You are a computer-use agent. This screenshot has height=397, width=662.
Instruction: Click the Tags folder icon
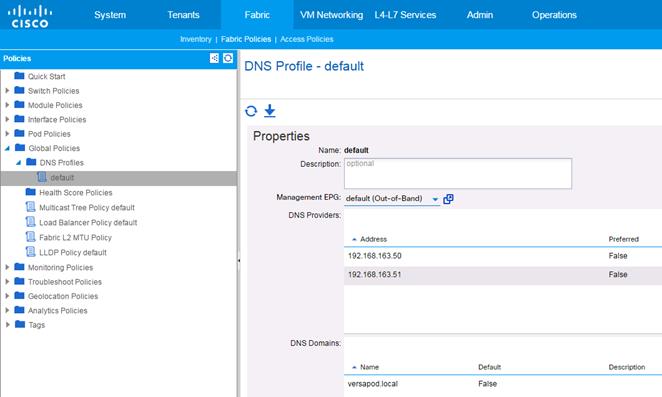(x=20, y=324)
